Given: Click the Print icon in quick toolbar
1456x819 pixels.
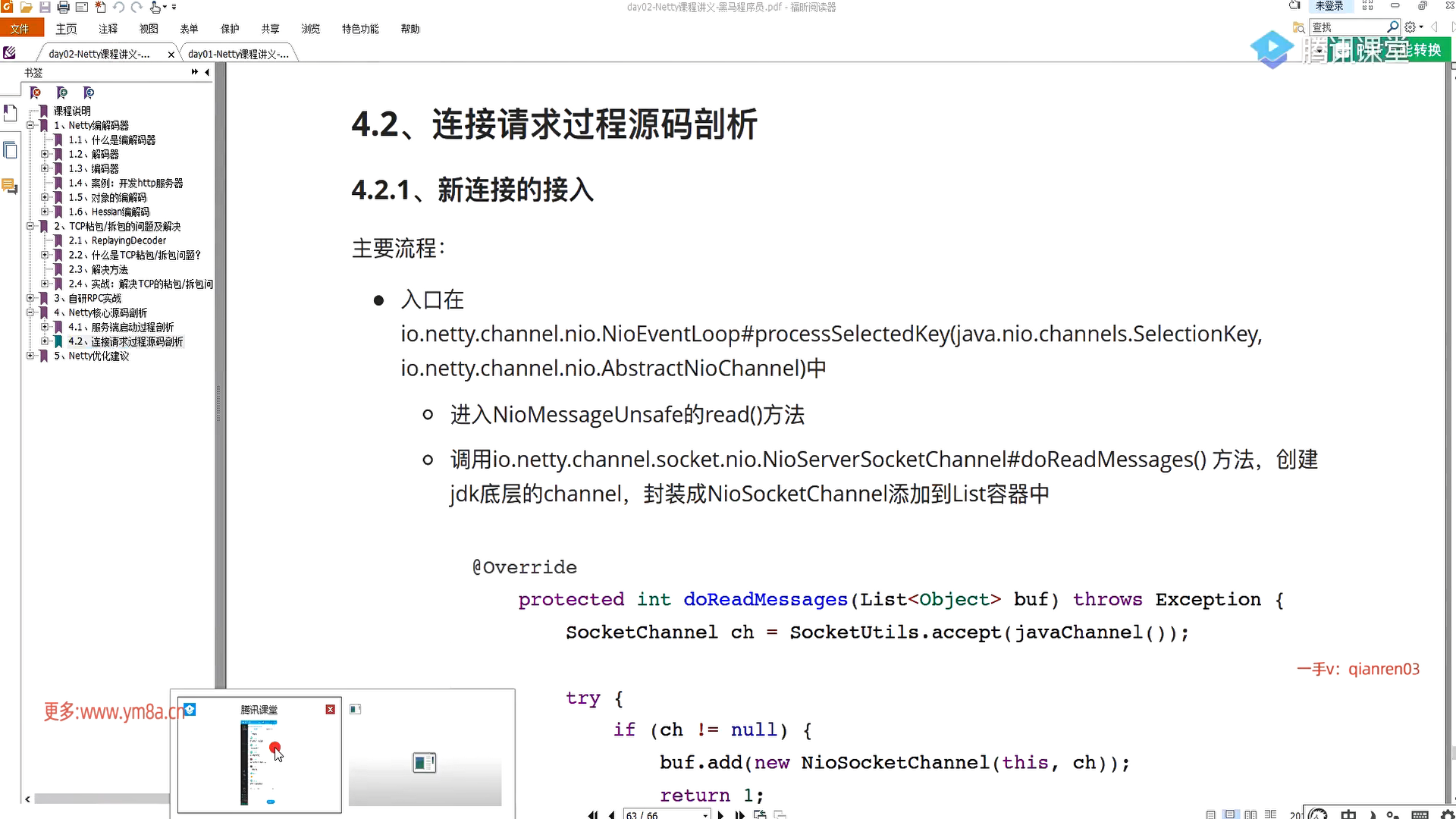Looking at the screenshot, I should 64,7.
